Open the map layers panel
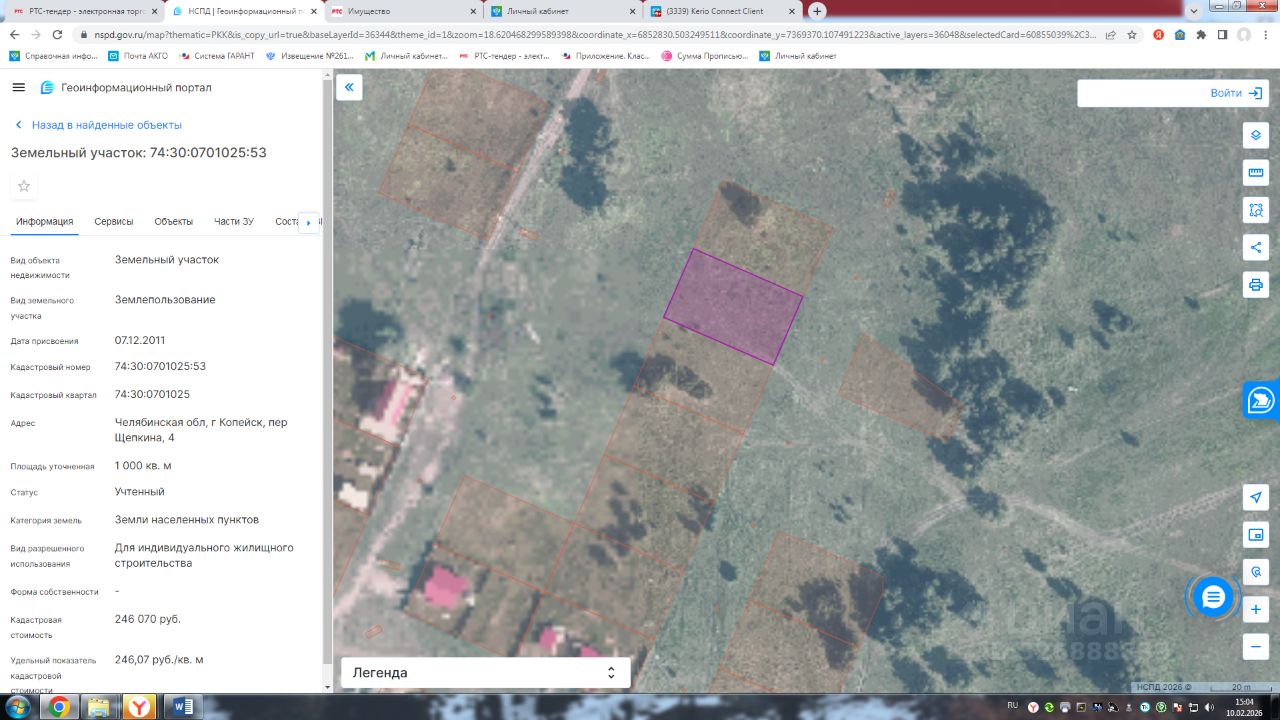The width and height of the screenshot is (1280, 720). [x=1256, y=135]
